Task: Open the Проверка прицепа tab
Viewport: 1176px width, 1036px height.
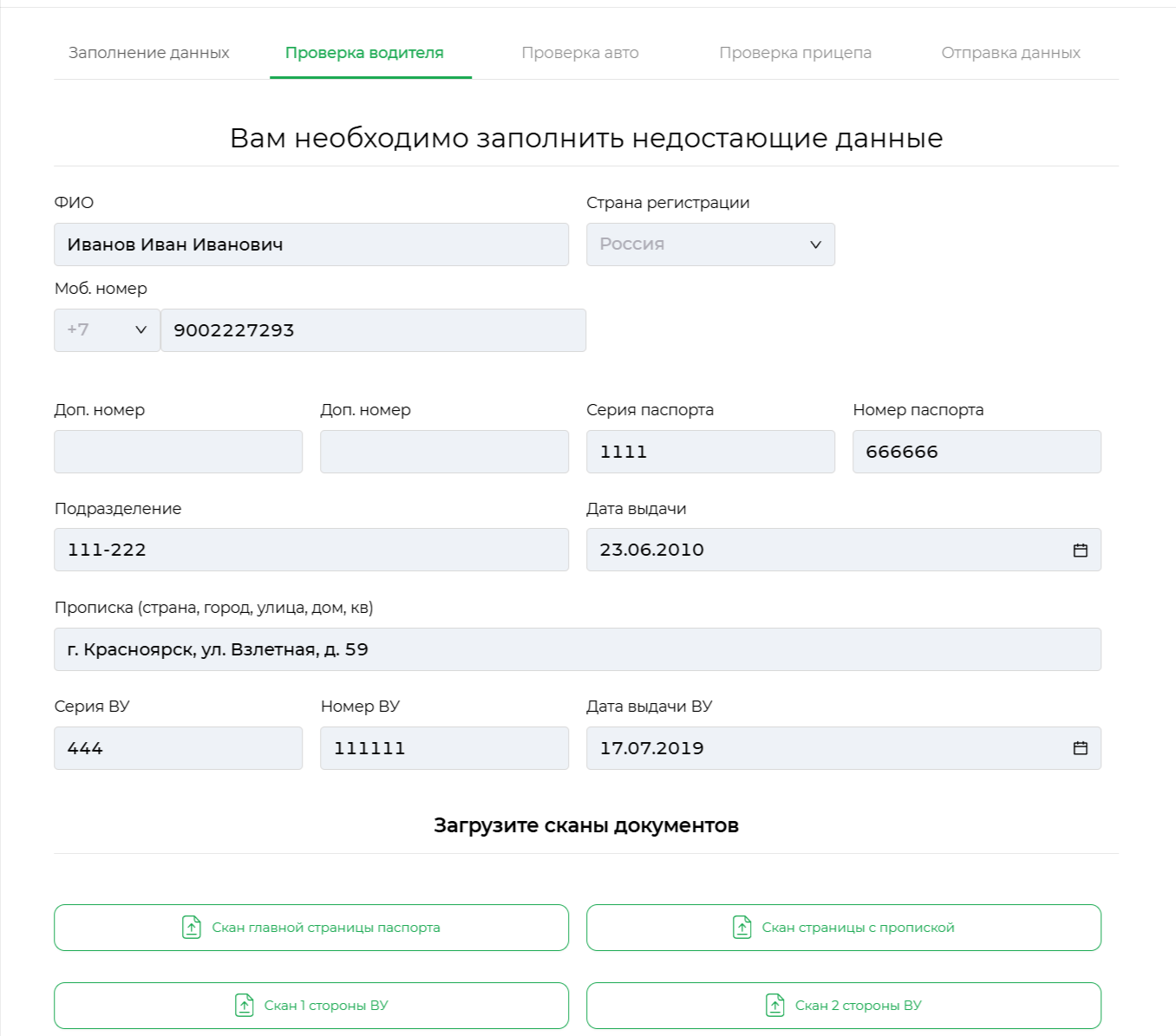Action: pos(795,53)
